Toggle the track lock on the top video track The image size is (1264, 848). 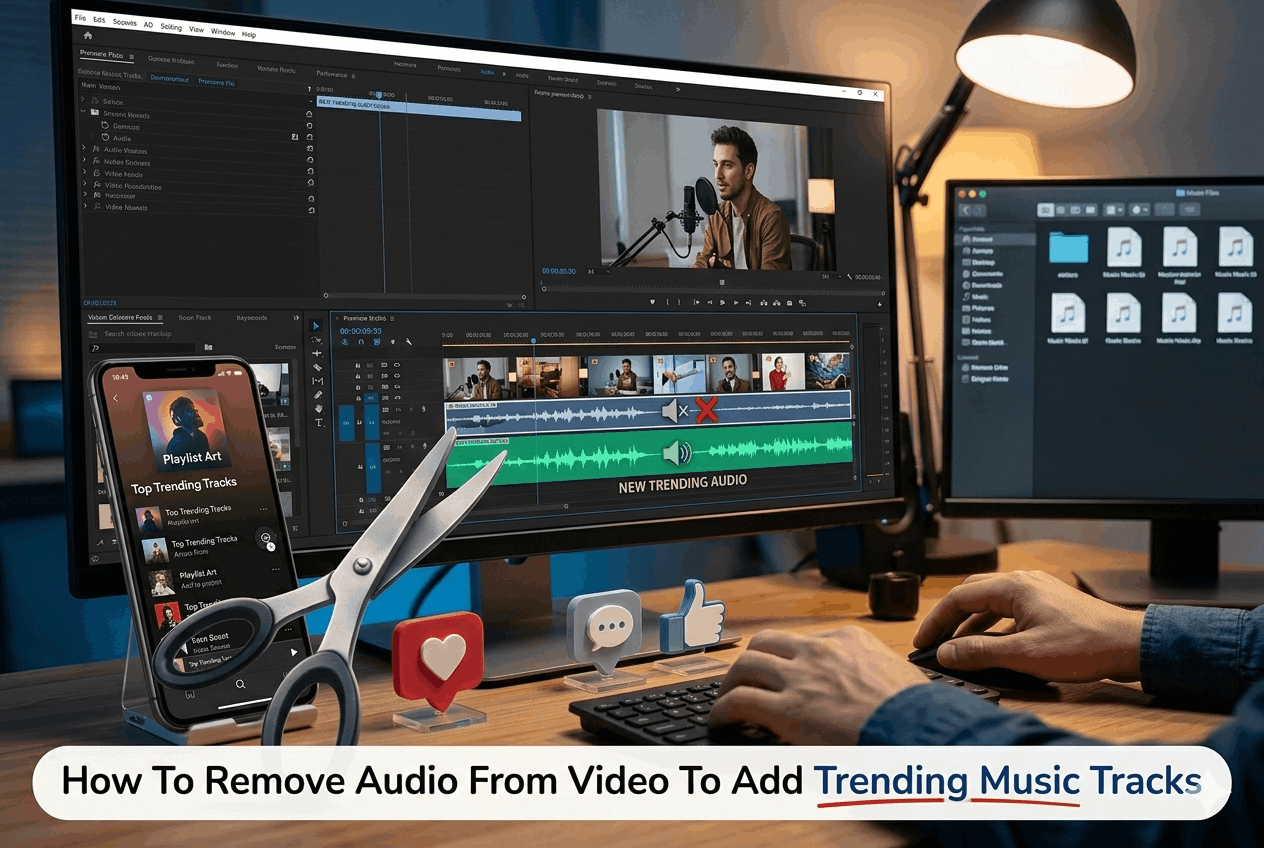[x=358, y=365]
